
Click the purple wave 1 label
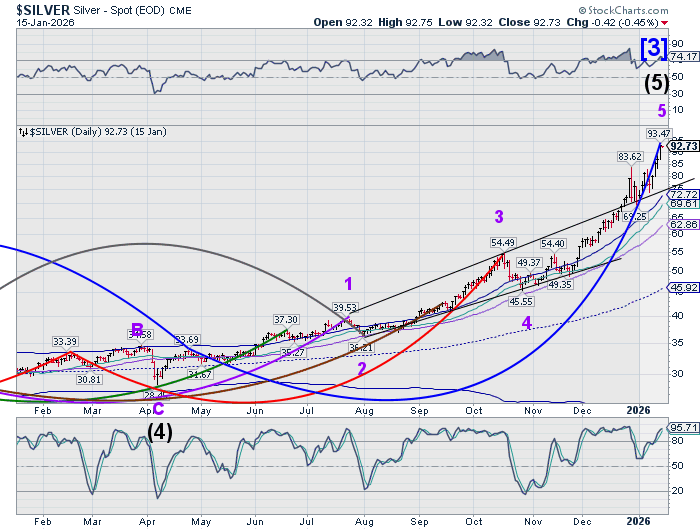pyautogui.click(x=349, y=283)
